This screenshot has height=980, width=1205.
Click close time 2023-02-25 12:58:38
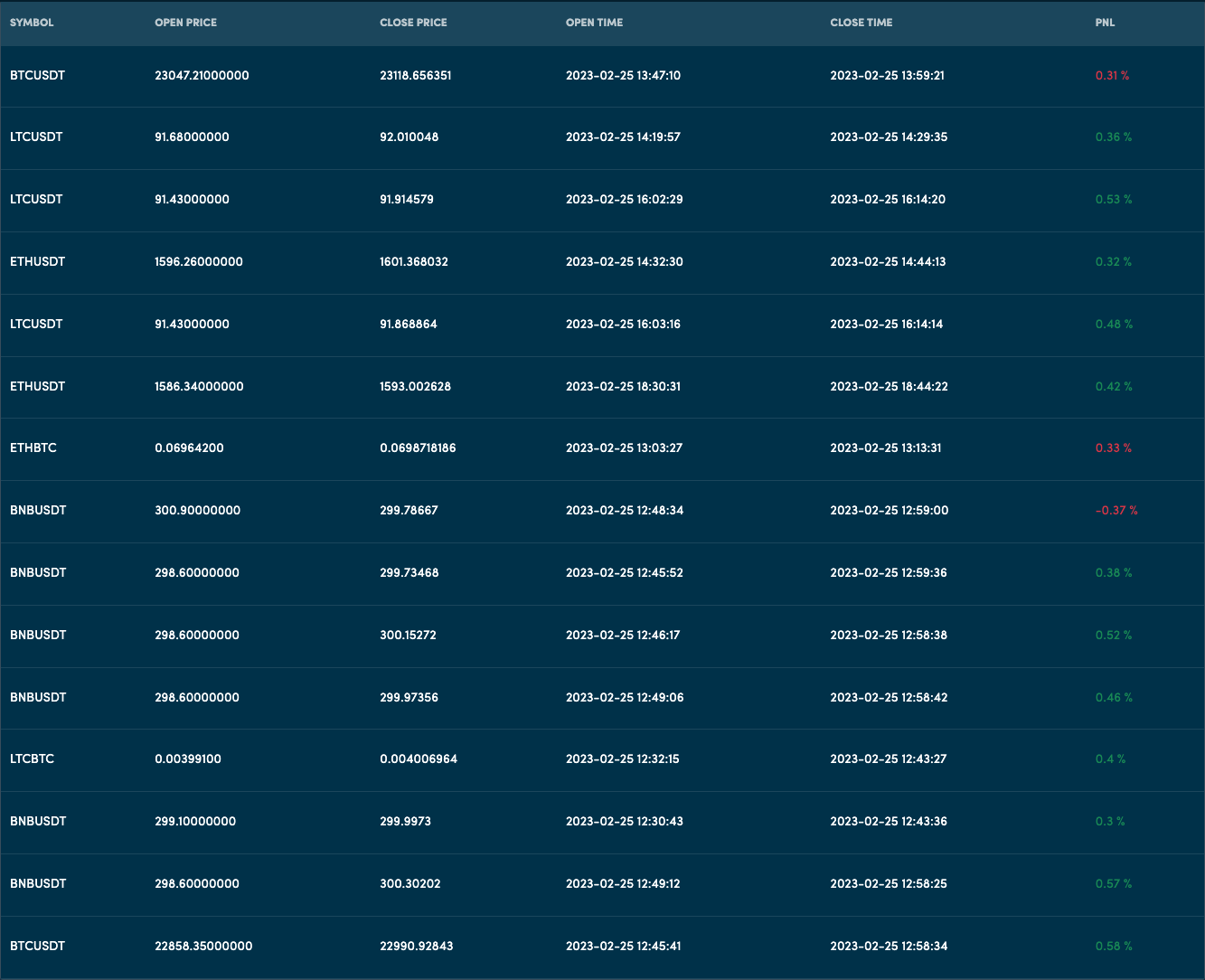point(889,635)
